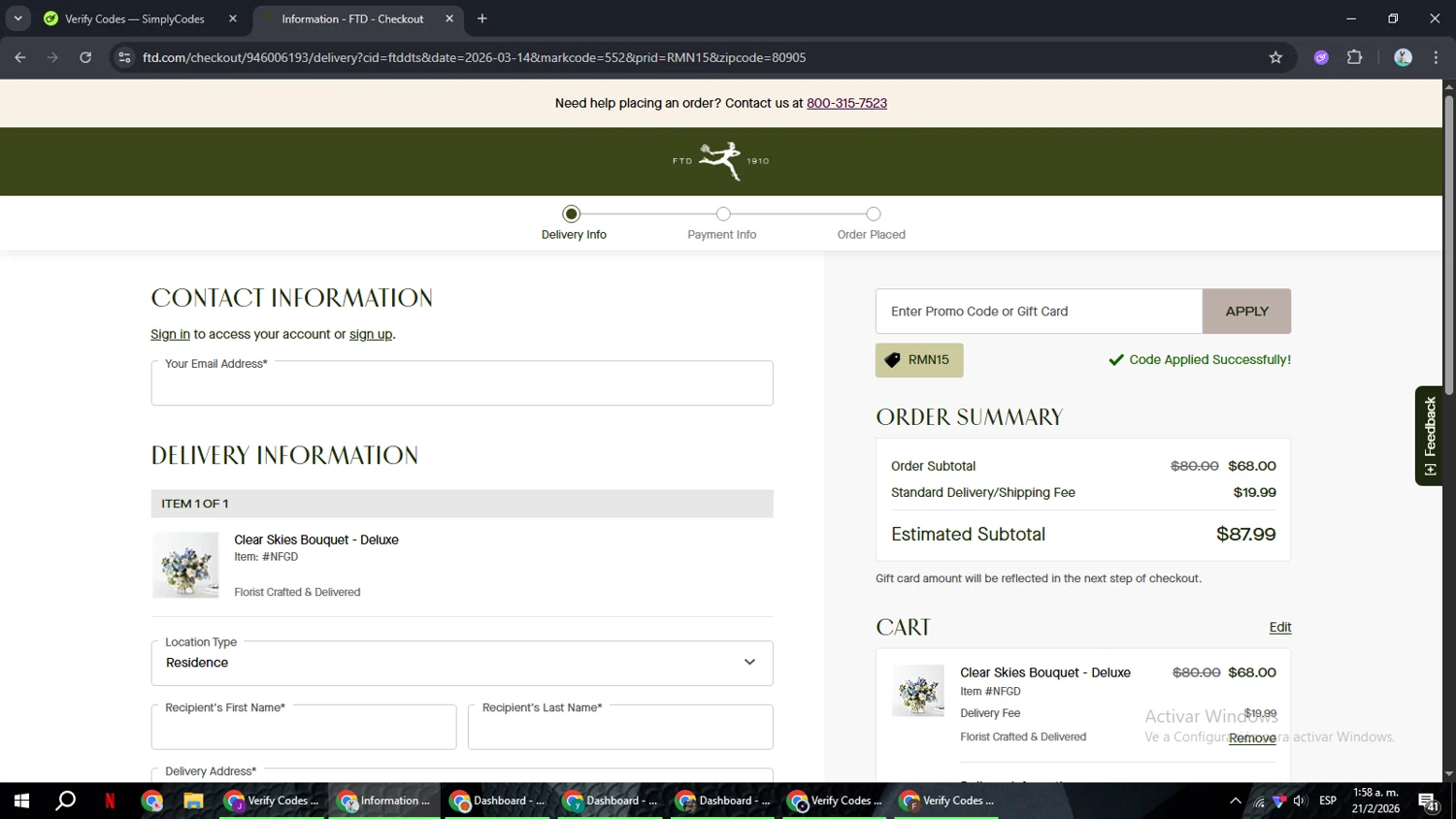Image resolution: width=1456 pixels, height=819 pixels.
Task: Select the Order Placed step marker
Action: tap(874, 213)
